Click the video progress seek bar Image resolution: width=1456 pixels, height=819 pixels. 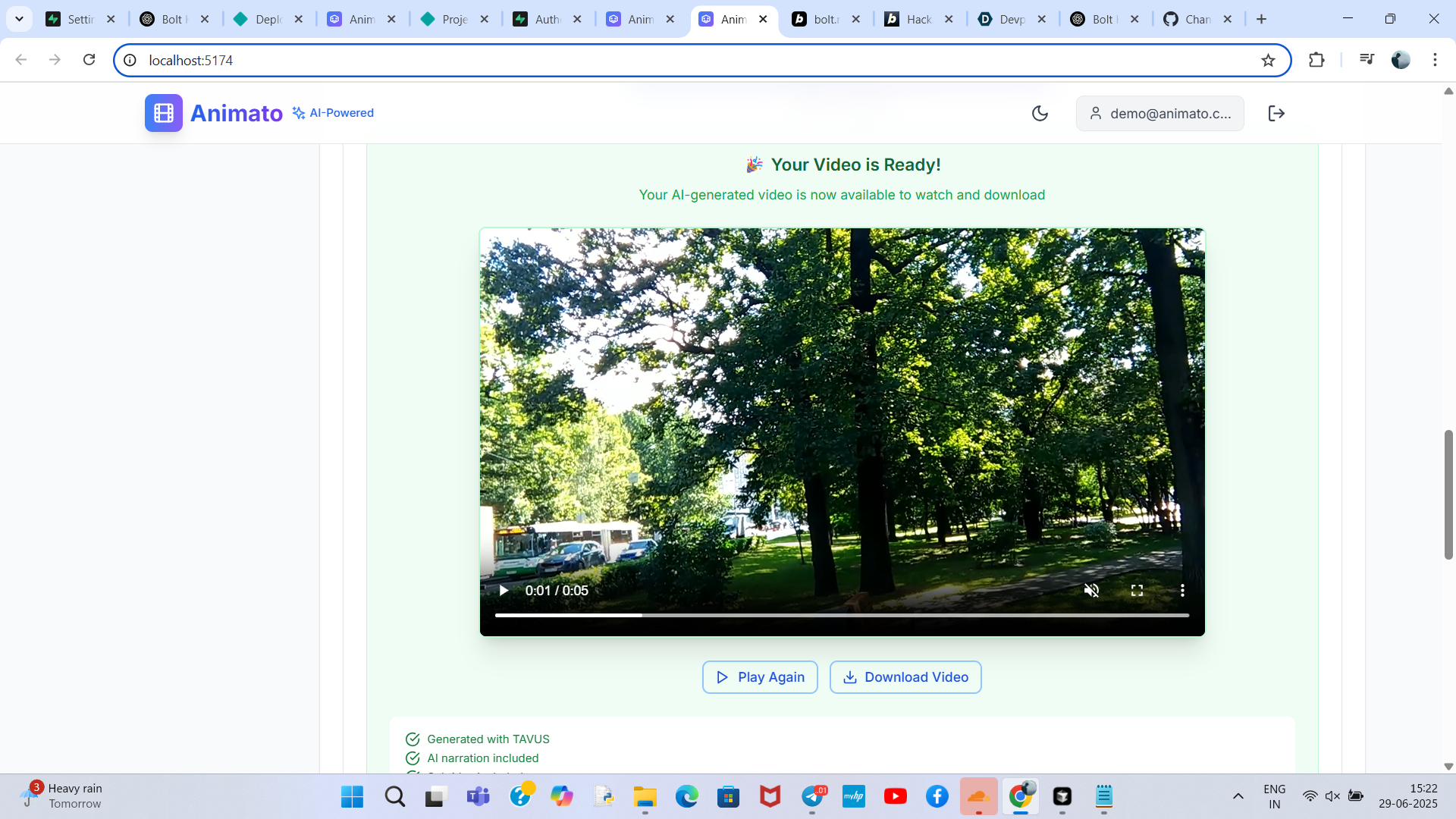pos(842,615)
